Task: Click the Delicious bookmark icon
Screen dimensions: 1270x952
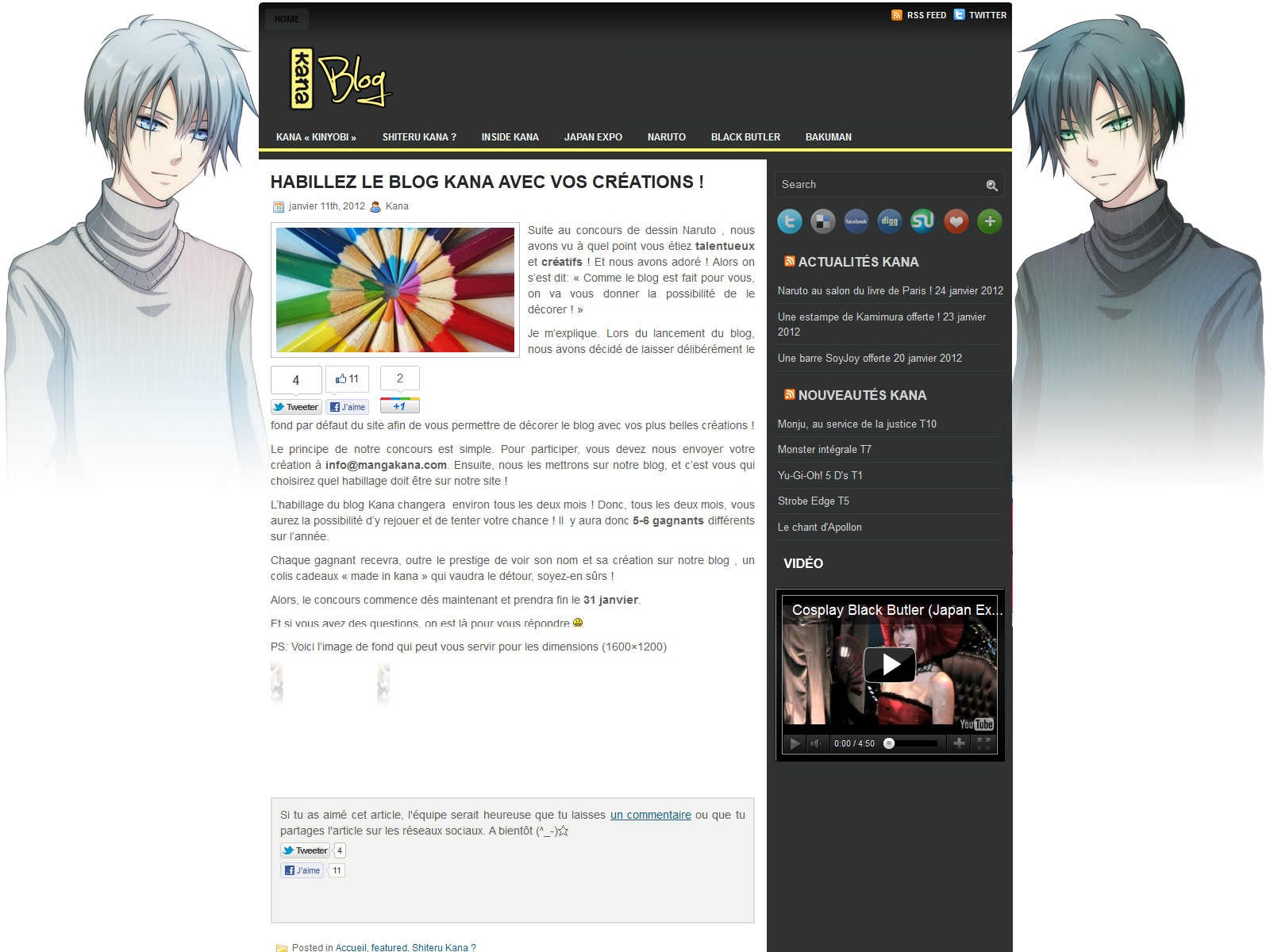Action: [822, 221]
